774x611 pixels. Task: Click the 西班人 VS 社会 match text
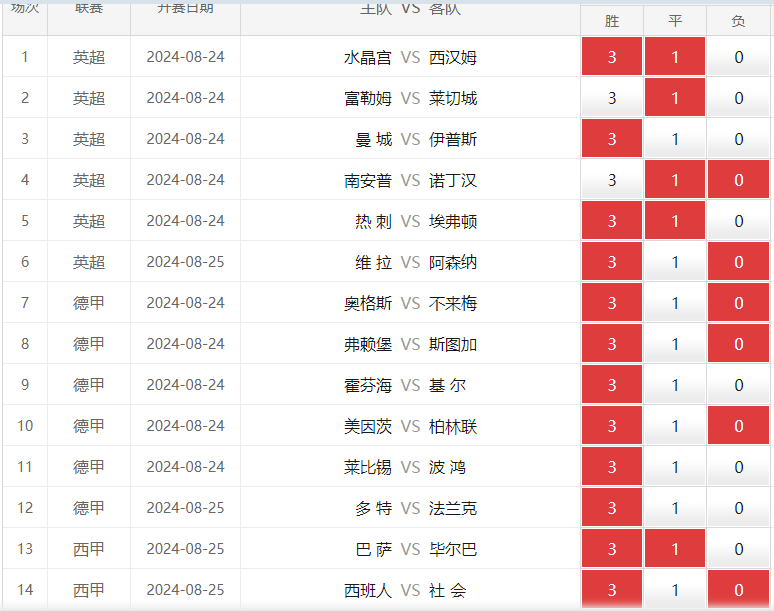tap(405, 590)
